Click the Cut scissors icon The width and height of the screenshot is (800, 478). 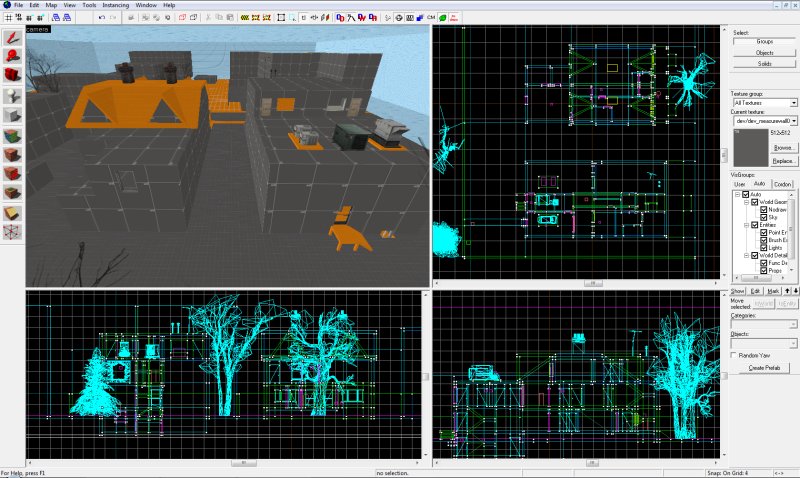[208, 18]
